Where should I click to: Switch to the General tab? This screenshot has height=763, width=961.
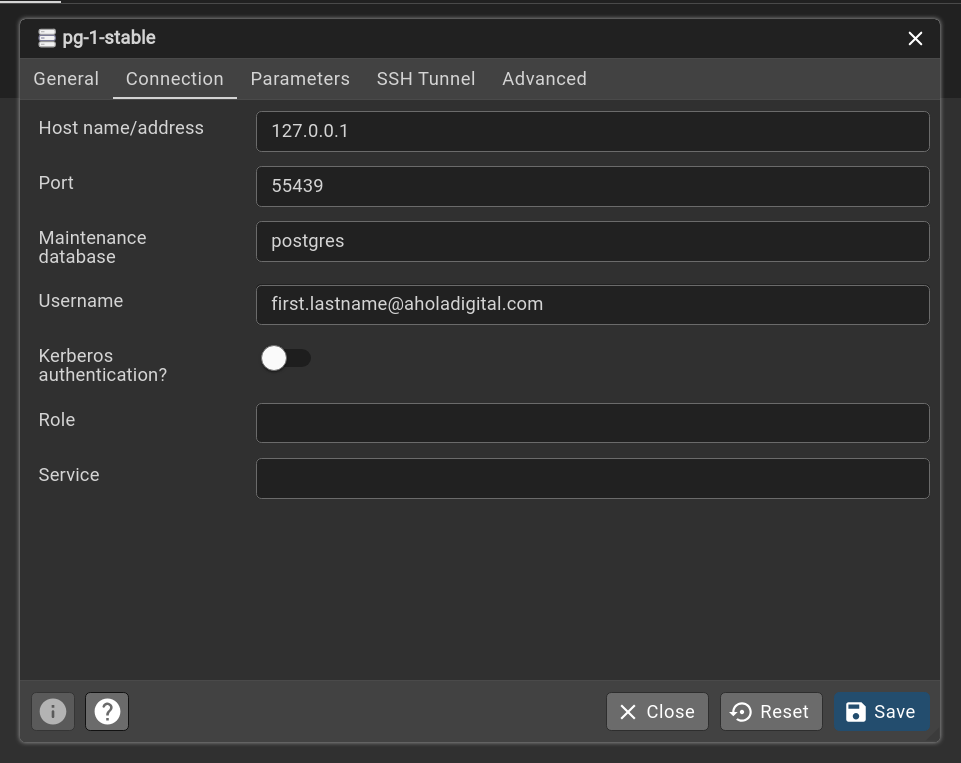(66, 78)
